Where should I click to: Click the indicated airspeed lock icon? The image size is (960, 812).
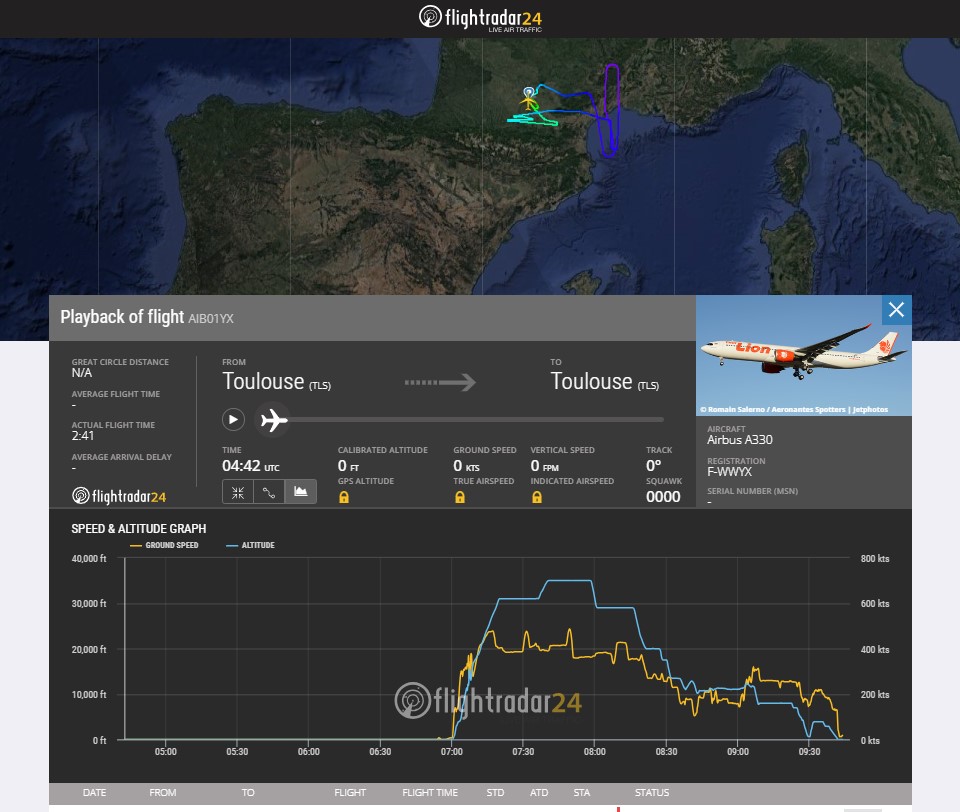[x=537, y=497]
